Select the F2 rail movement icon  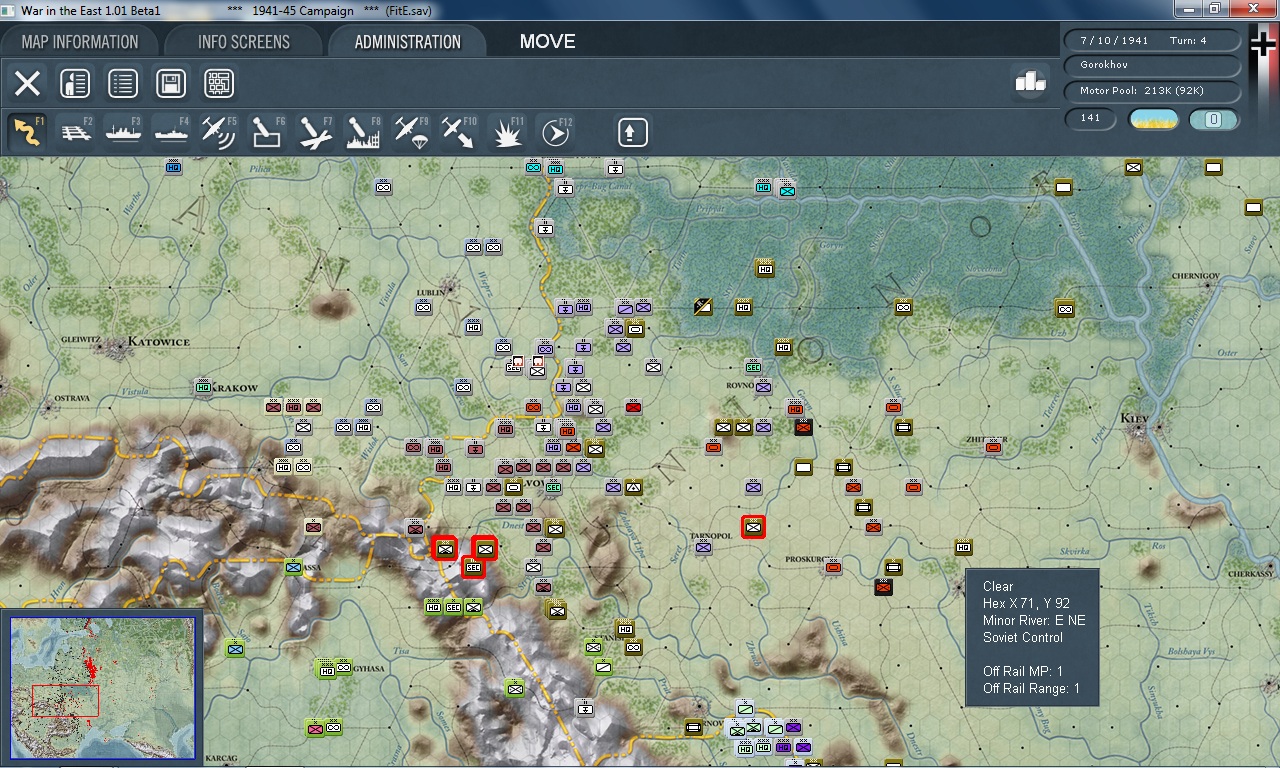(x=75, y=132)
